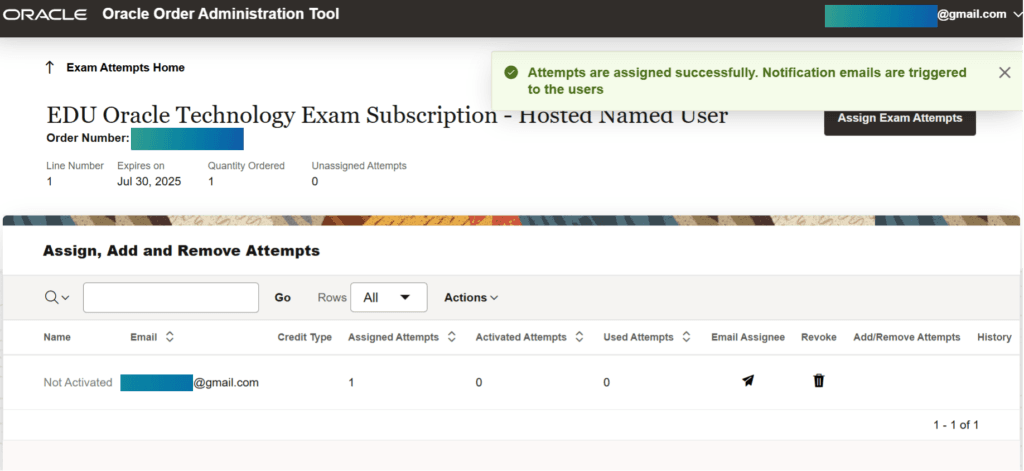This screenshot has height=471, width=1024.
Task: Click the paper plane Email Assignee icon
Action: coord(748,381)
